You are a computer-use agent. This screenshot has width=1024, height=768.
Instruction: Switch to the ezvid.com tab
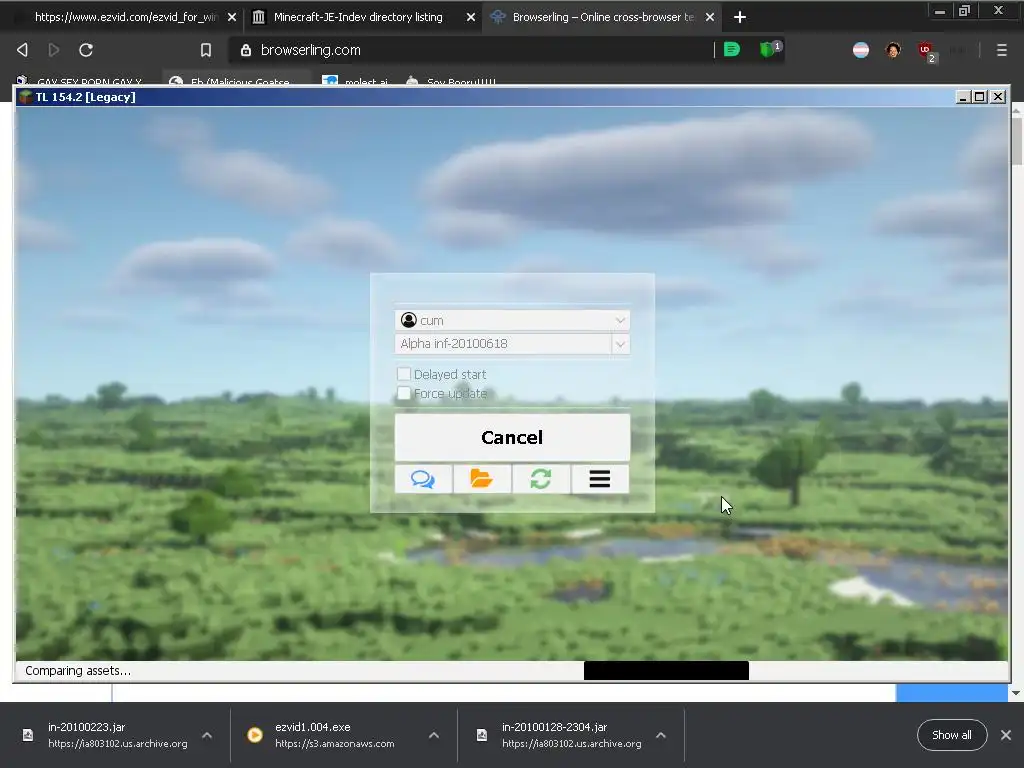tap(121, 17)
